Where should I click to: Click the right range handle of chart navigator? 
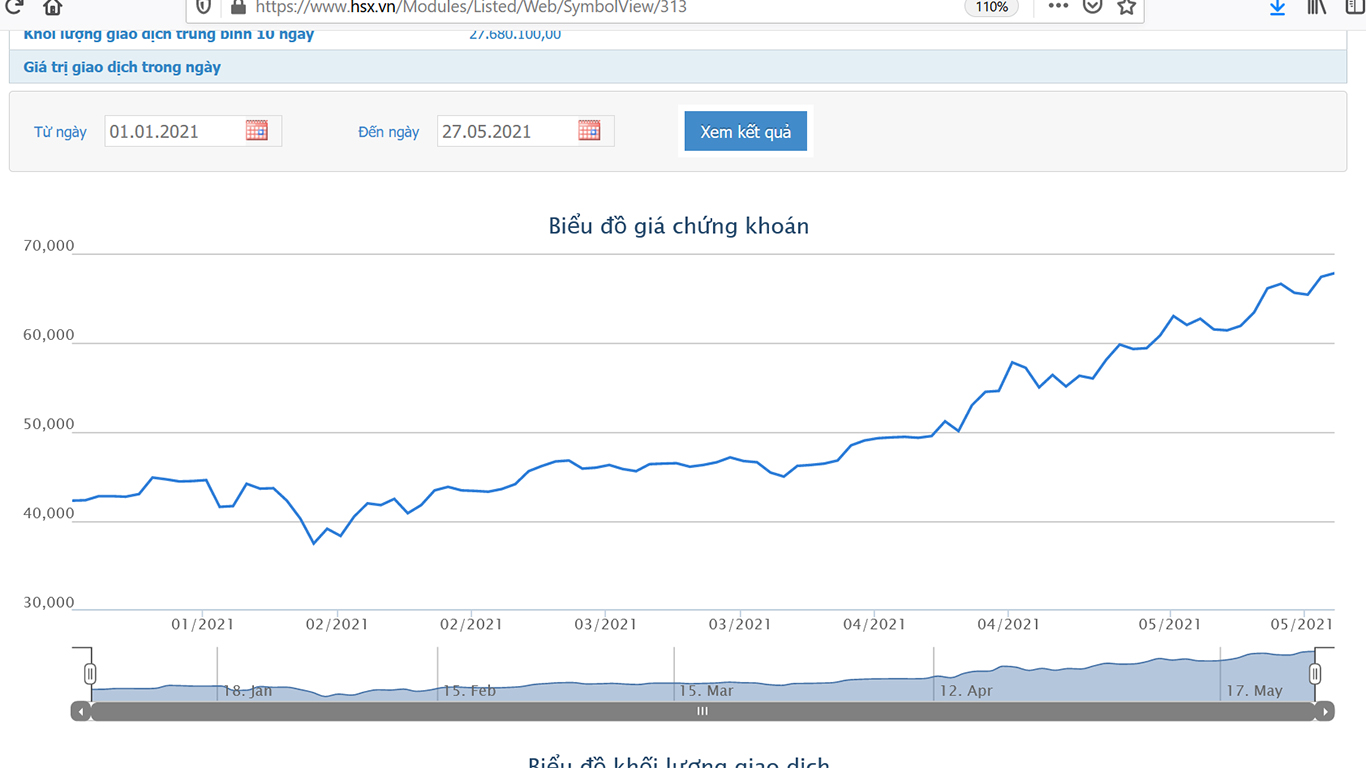point(1315,674)
